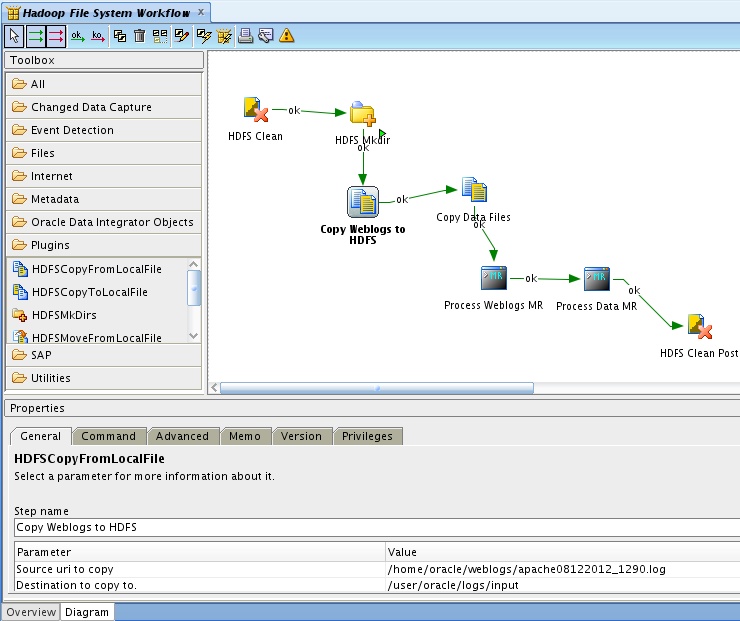The height and width of the screenshot is (621, 740).
Task: Click the Source uri to copy value cell
Action: pyautogui.click(x=563, y=569)
